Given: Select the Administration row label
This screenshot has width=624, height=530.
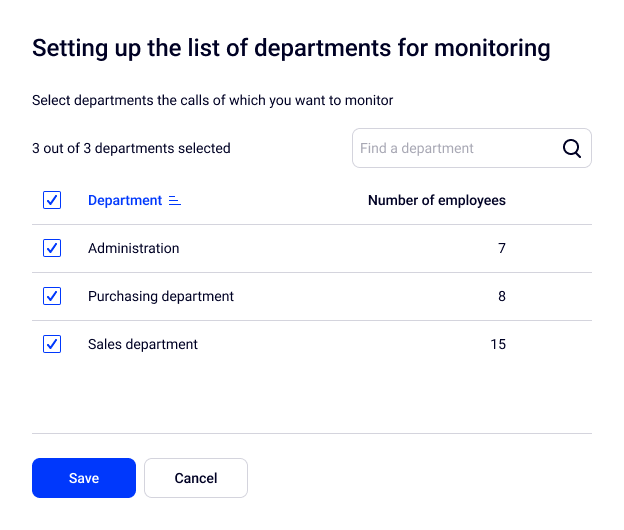Looking at the screenshot, I should pyautogui.click(x=133, y=248).
